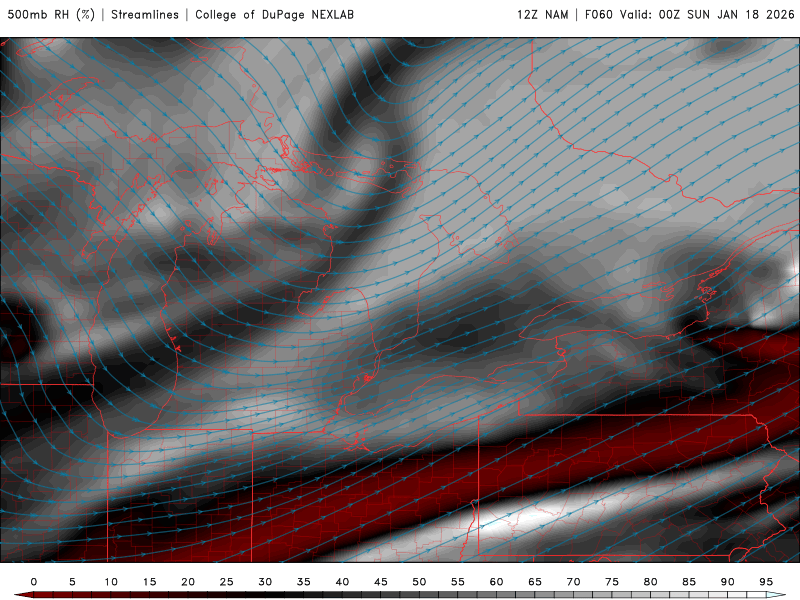Screen dimensions: 800x600
Task: Click 'College of DuPage NEXLAB' text
Action: click(274, 15)
